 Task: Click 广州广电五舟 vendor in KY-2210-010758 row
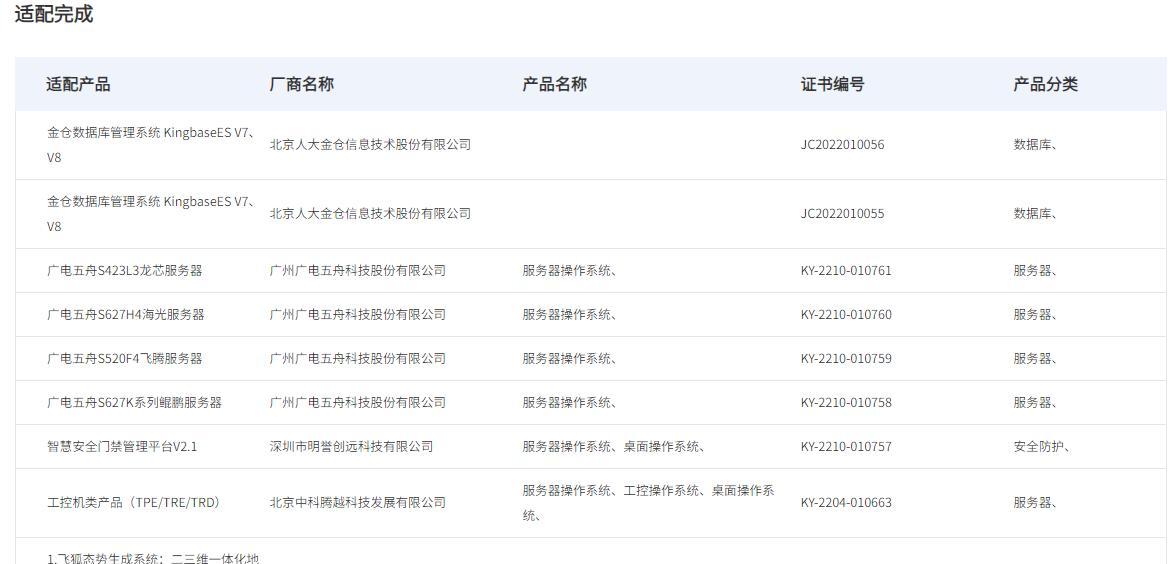(358, 402)
